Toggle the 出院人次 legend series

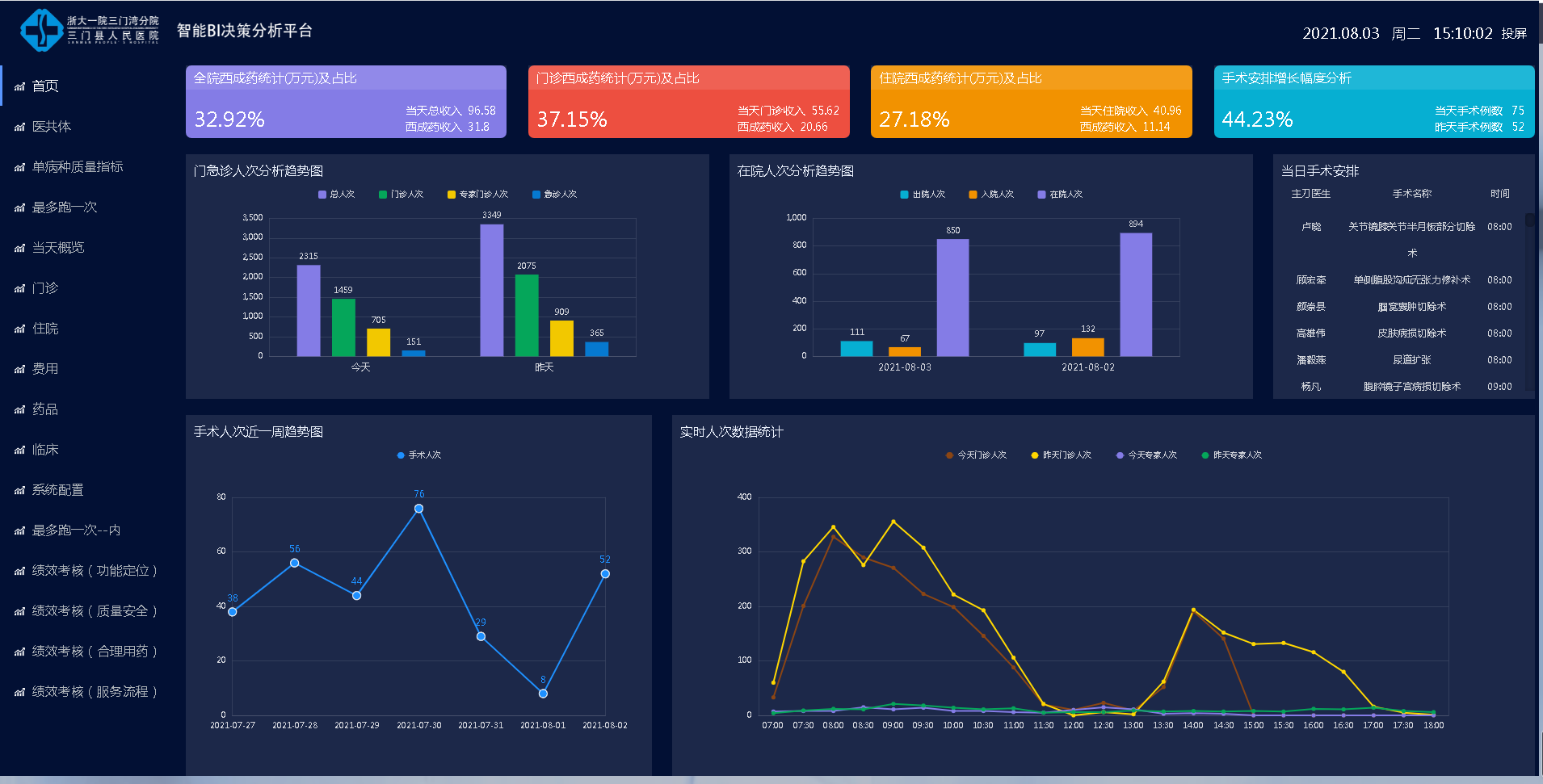(922, 195)
